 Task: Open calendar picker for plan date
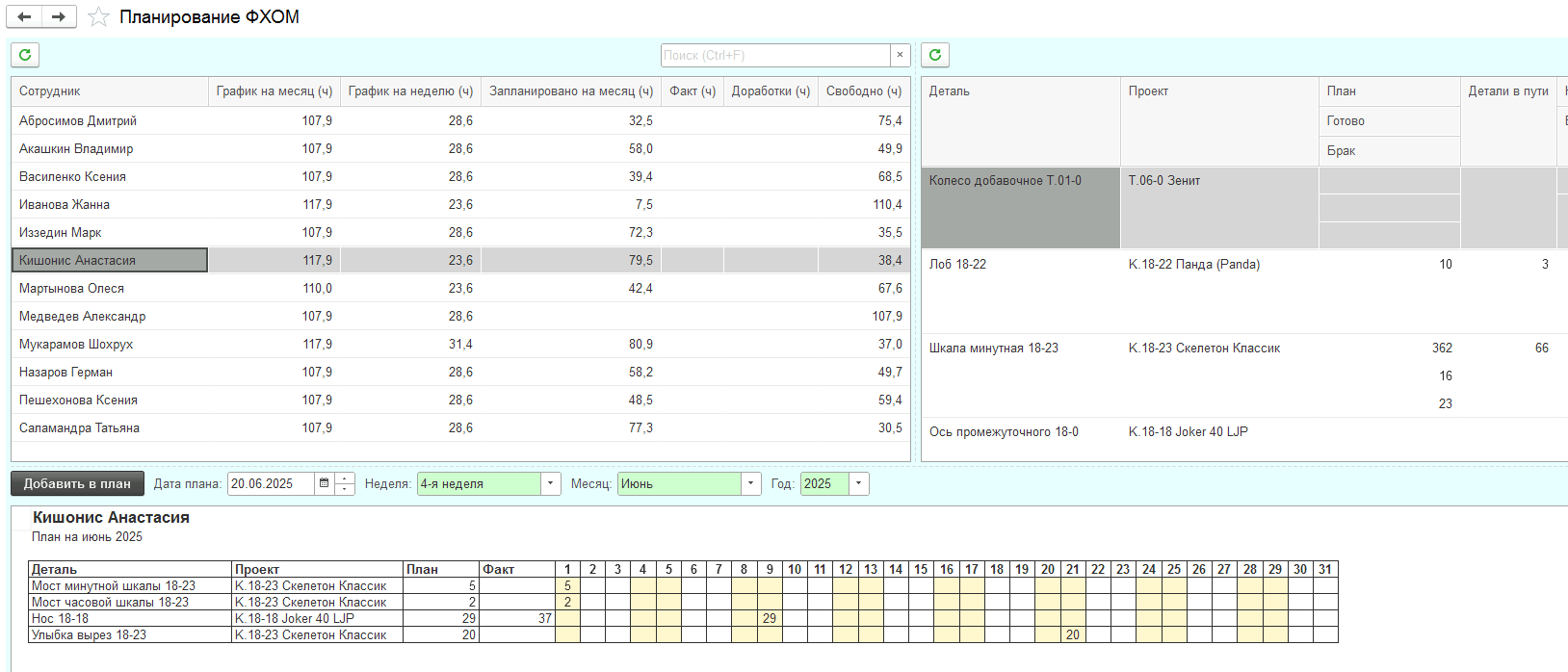[325, 483]
